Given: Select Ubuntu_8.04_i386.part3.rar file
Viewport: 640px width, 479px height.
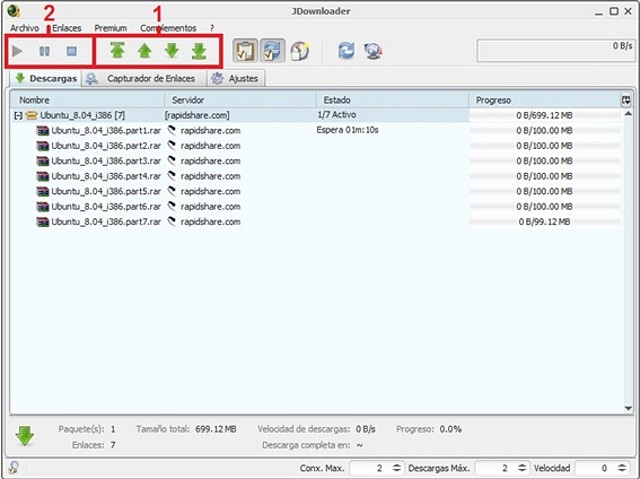Looking at the screenshot, I should pos(106,161).
